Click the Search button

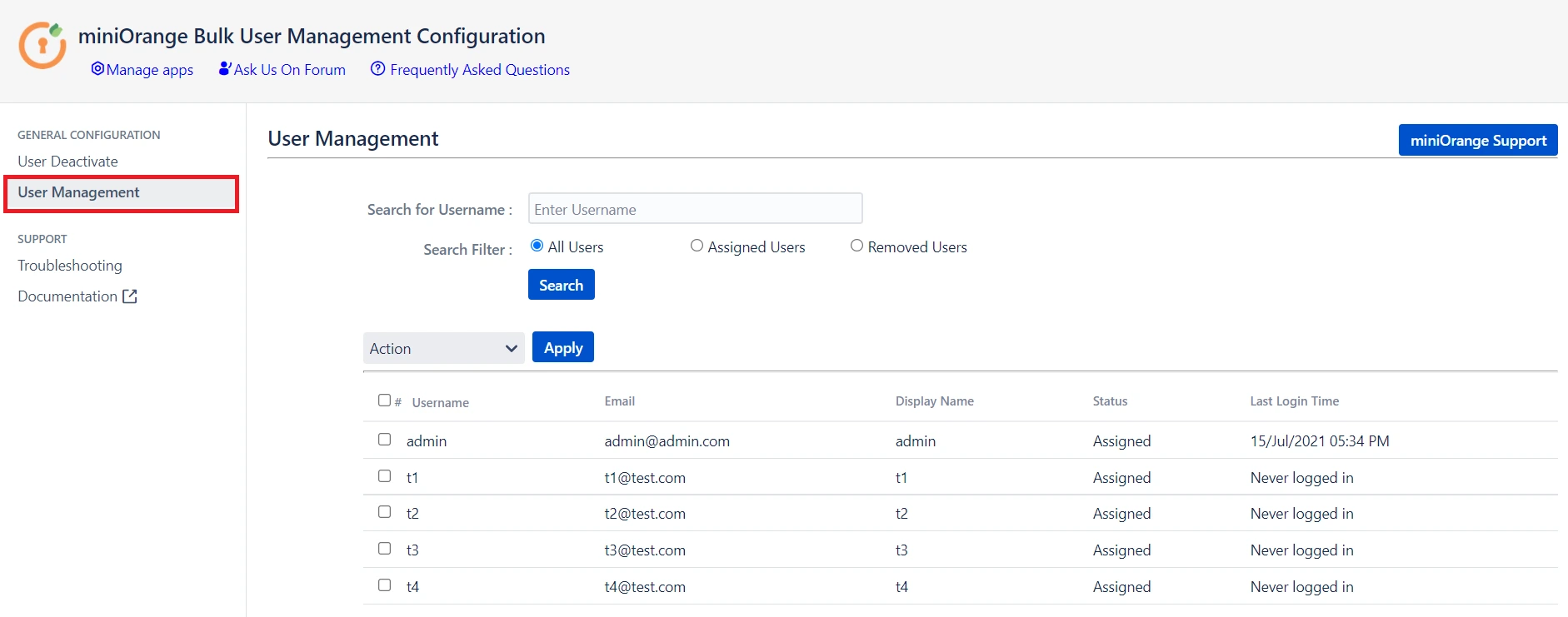point(562,285)
